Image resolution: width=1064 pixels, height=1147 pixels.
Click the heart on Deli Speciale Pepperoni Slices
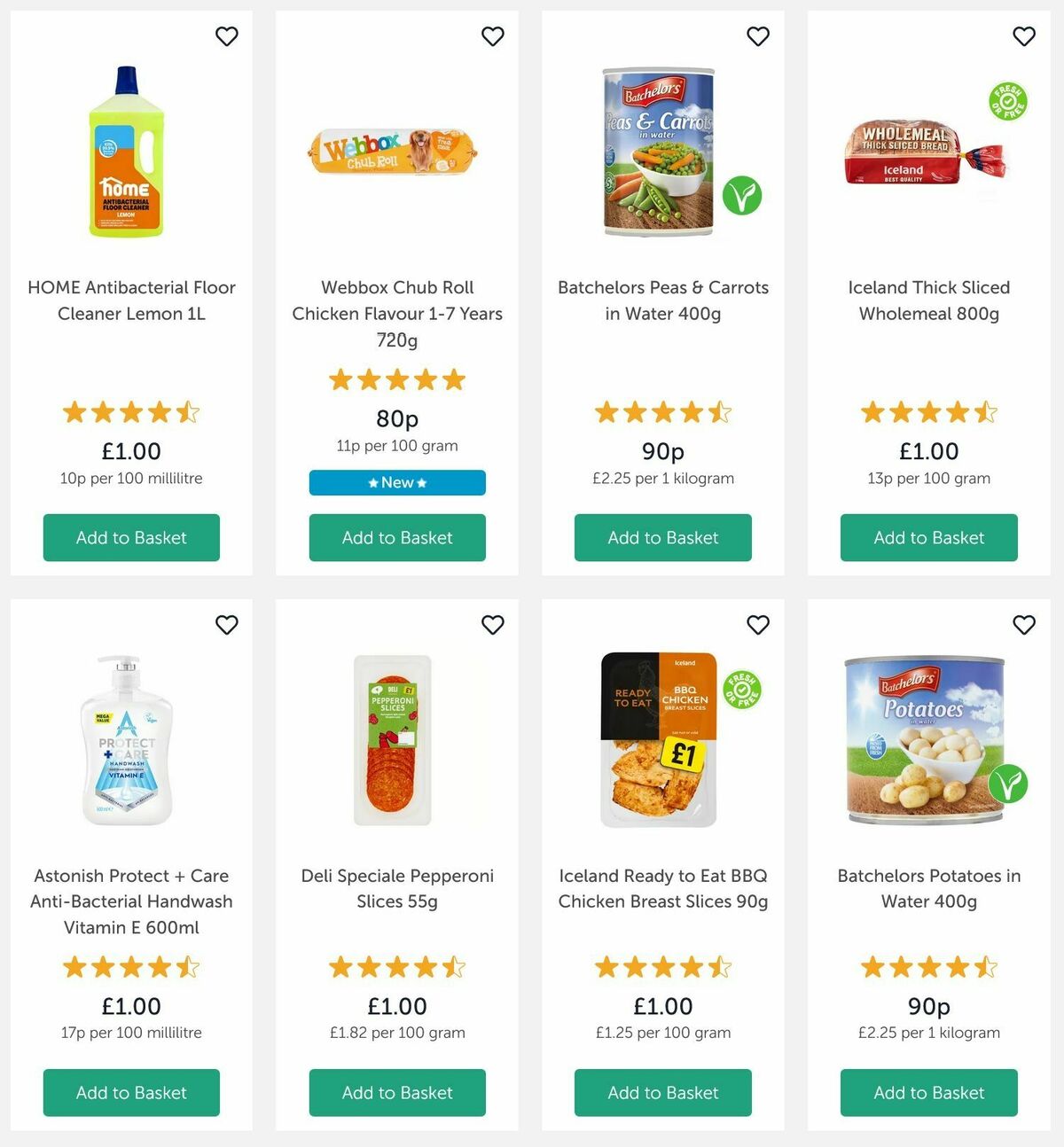[492, 625]
